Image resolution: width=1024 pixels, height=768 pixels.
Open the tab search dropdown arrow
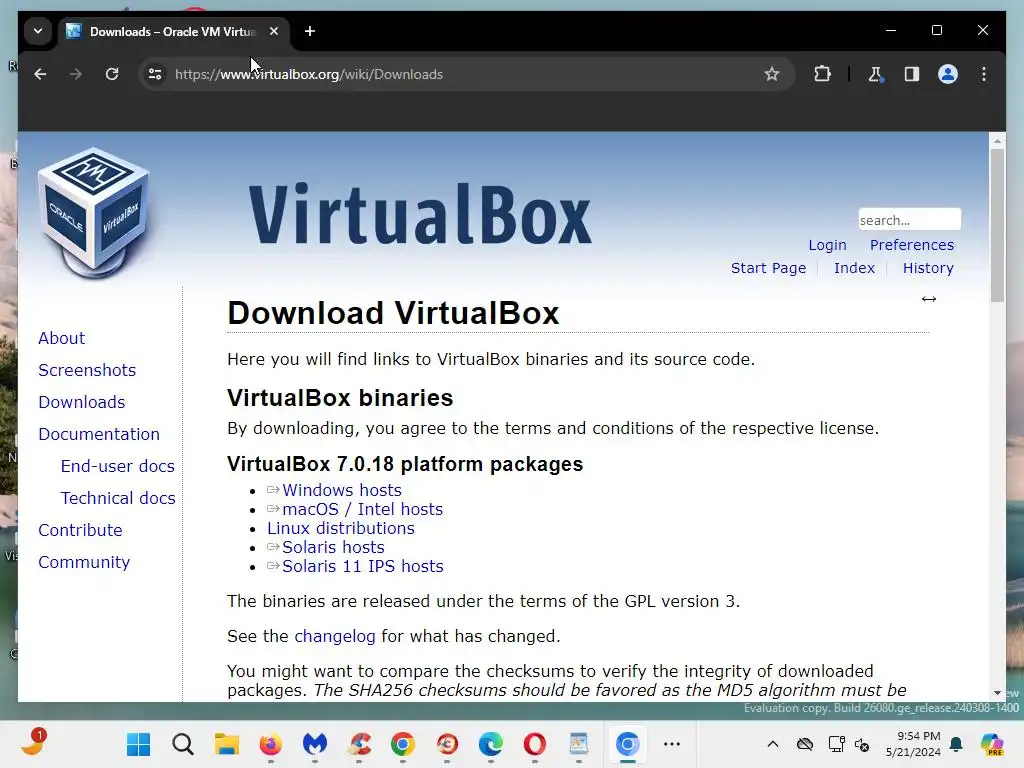[38, 31]
